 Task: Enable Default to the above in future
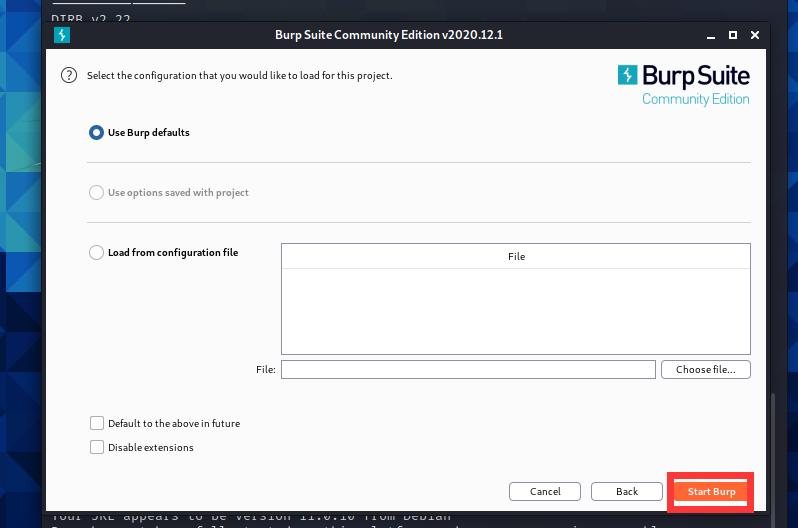tap(97, 423)
